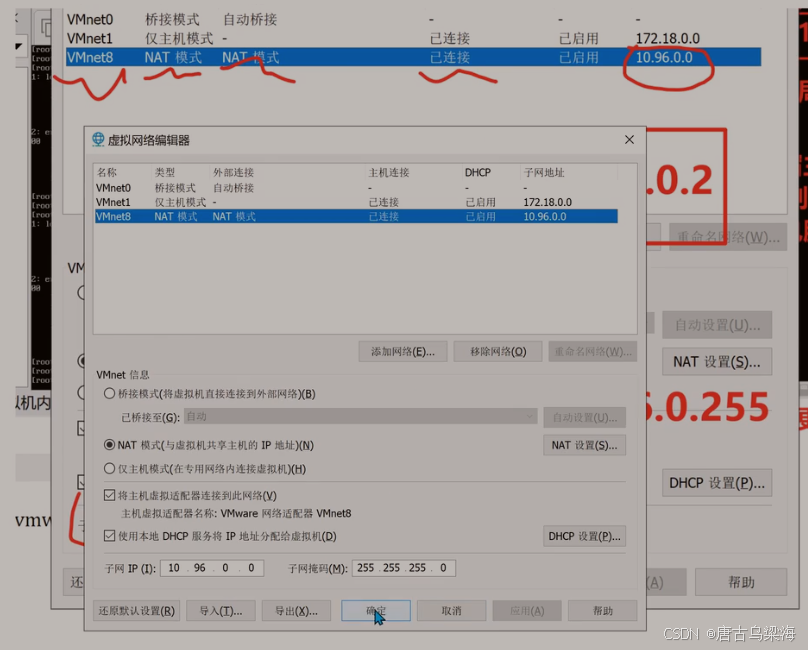Click 重命名网络(W)... in background window
This screenshot has height=650, width=808.
pos(728,237)
